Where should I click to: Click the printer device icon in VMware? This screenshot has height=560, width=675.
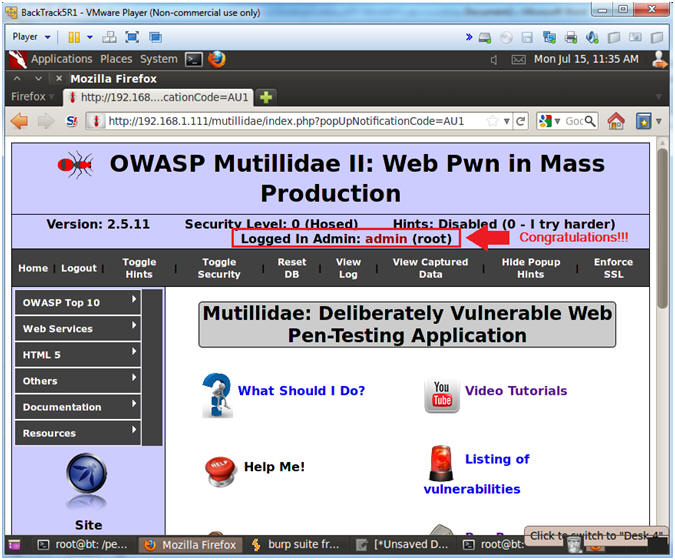point(571,38)
